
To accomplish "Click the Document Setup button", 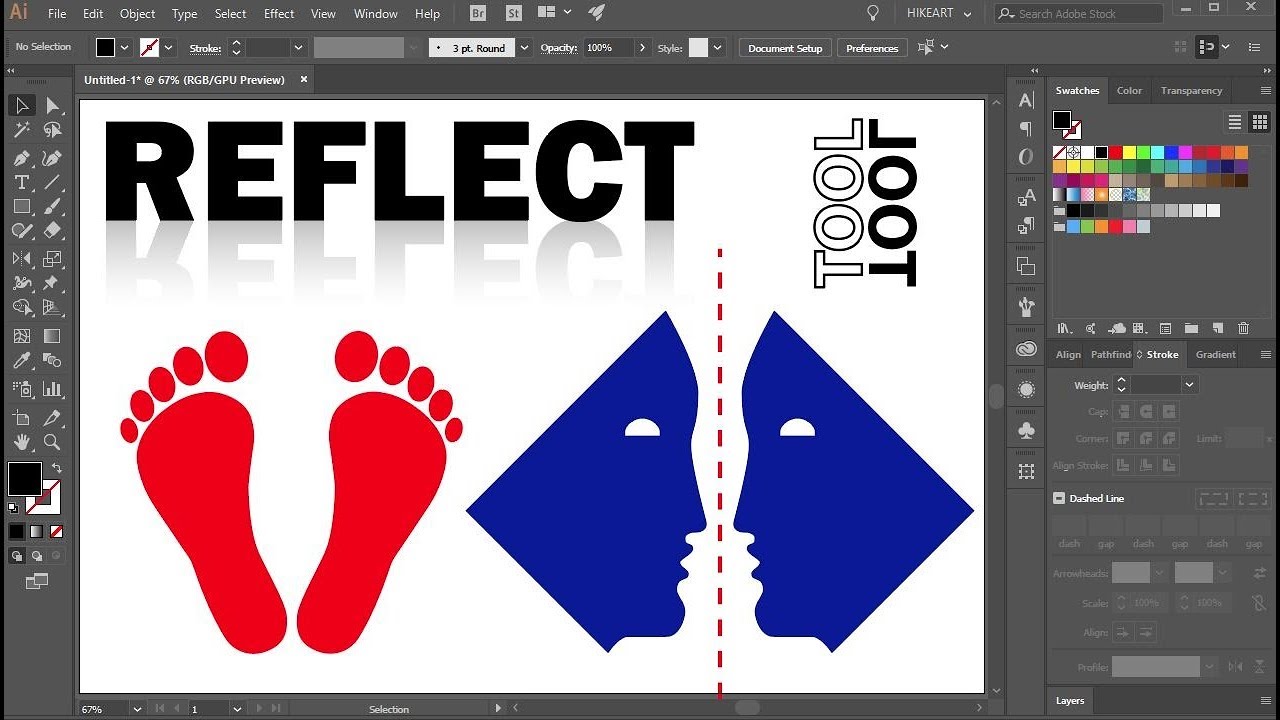I will (784, 47).
